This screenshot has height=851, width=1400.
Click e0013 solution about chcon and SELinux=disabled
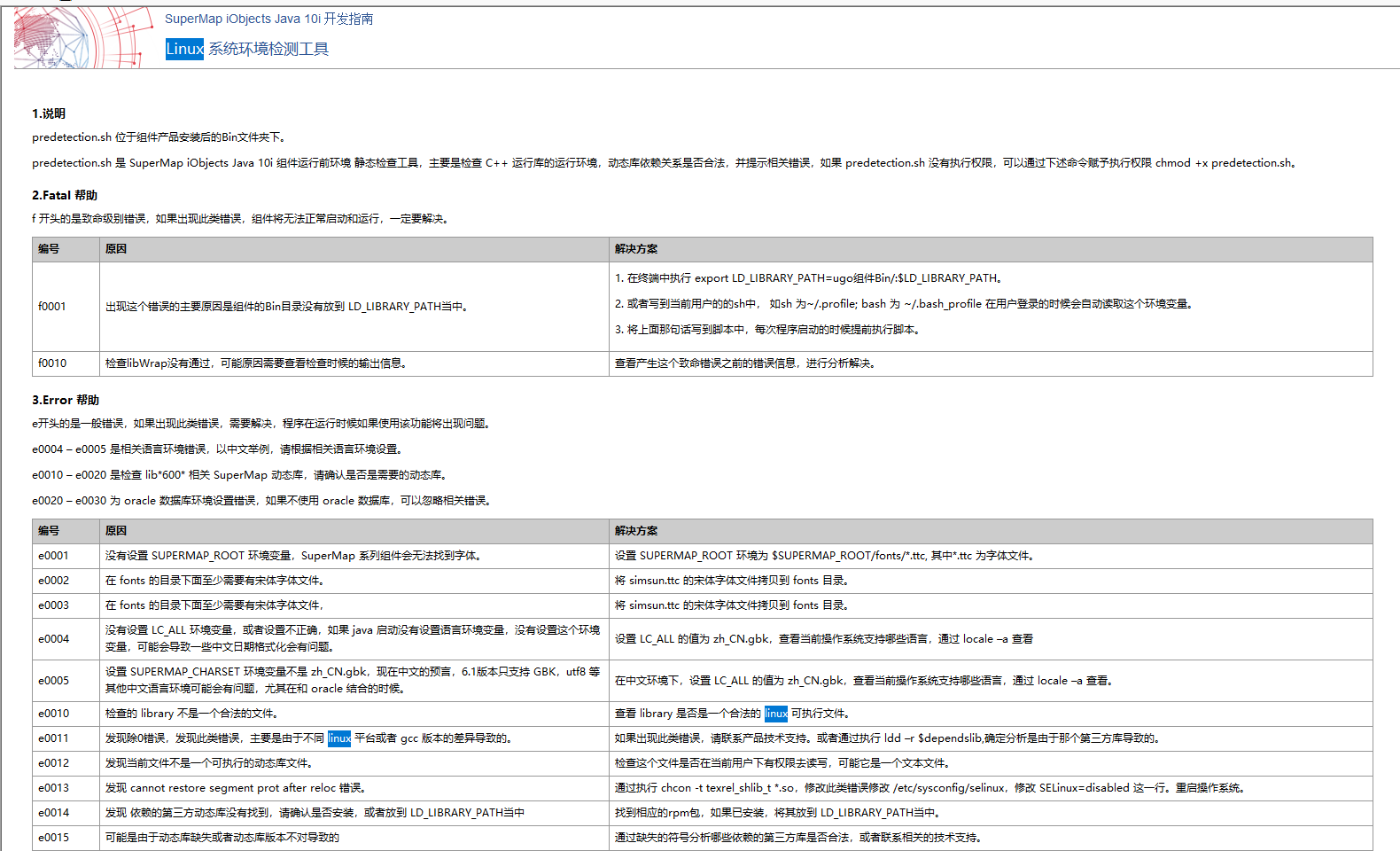click(x=932, y=788)
